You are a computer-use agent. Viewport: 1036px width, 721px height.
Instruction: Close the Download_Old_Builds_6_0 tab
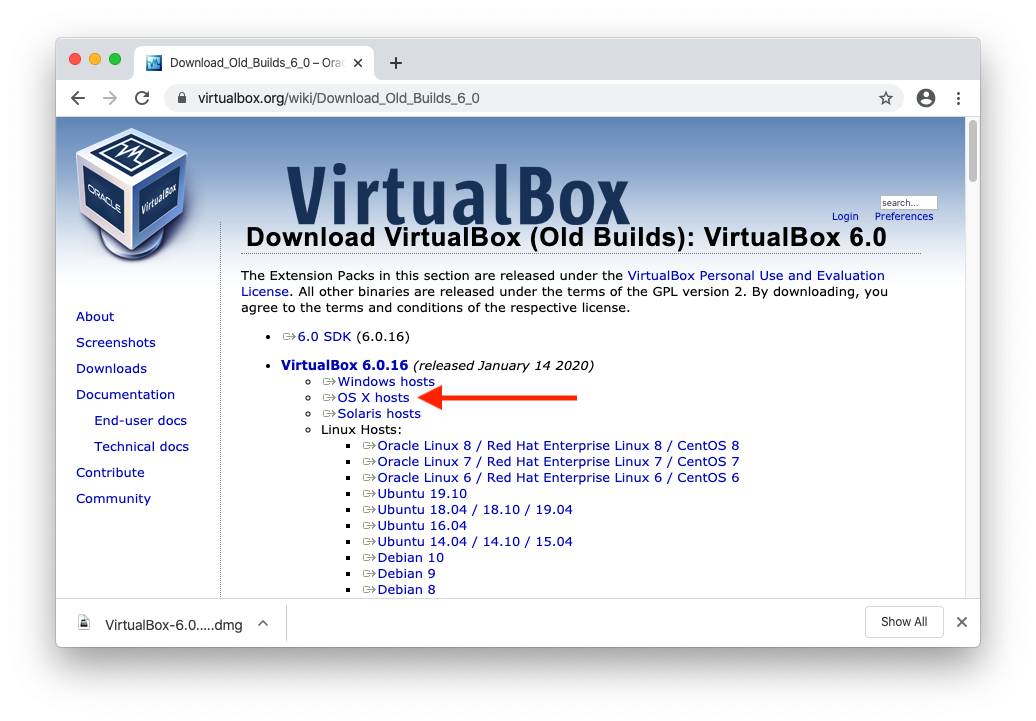pyautogui.click(x=358, y=63)
